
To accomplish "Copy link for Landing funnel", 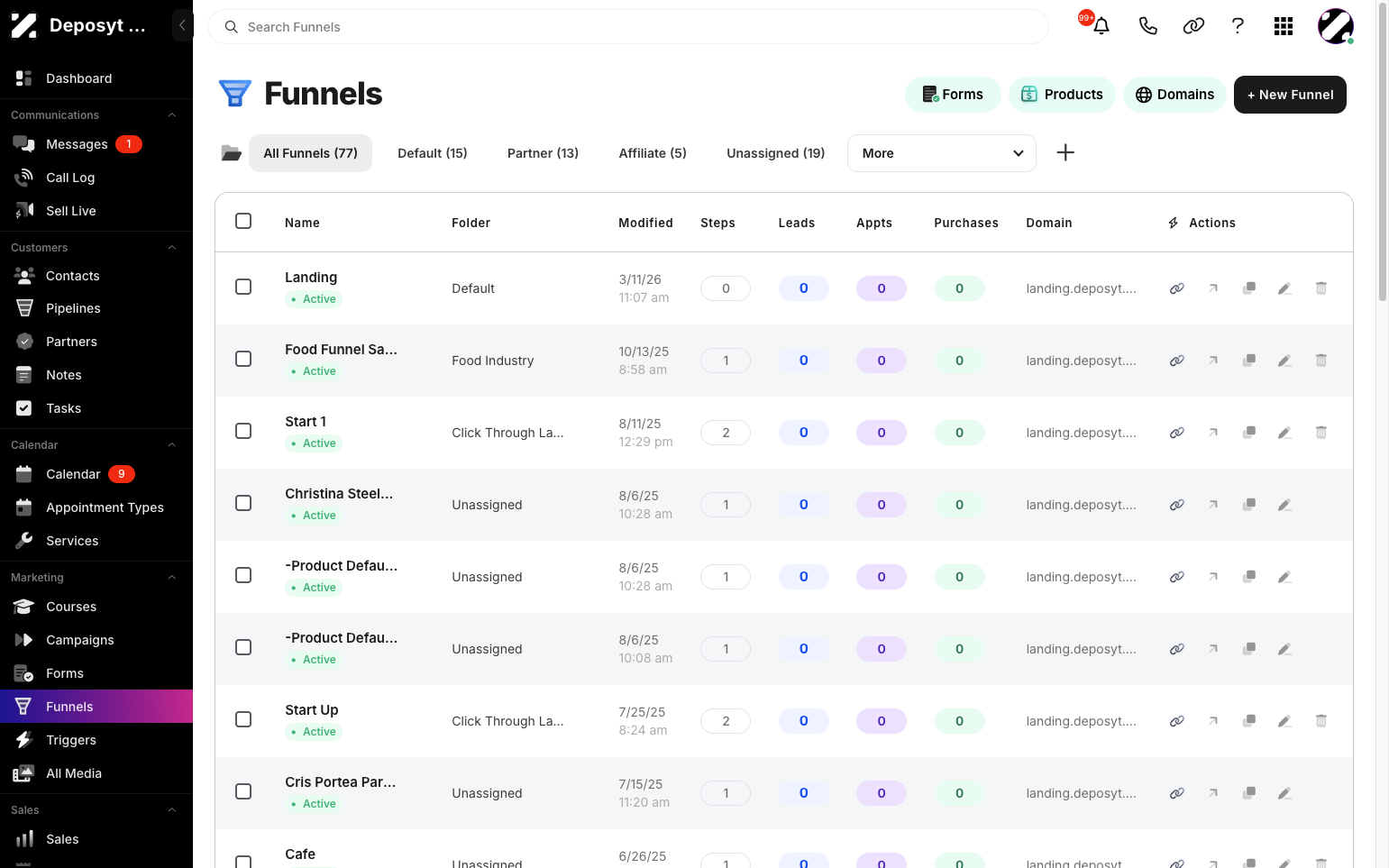I will coord(1177,288).
